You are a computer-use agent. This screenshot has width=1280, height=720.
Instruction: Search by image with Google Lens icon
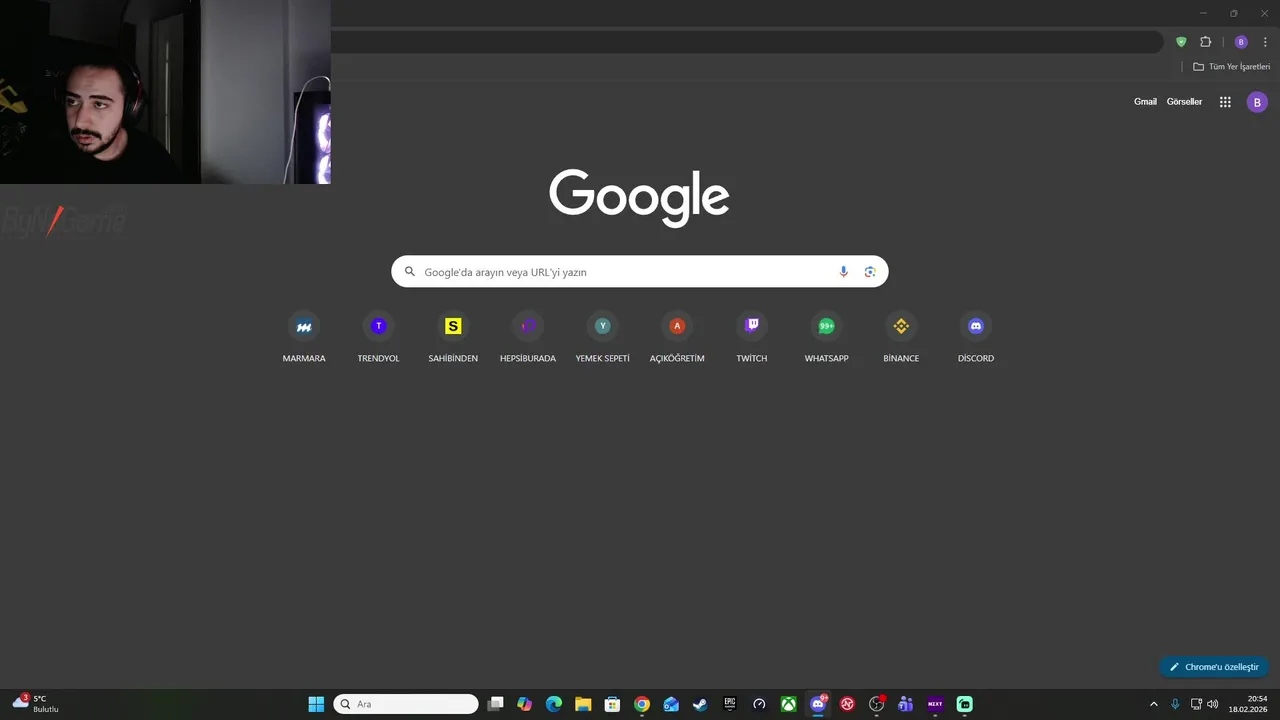(870, 272)
